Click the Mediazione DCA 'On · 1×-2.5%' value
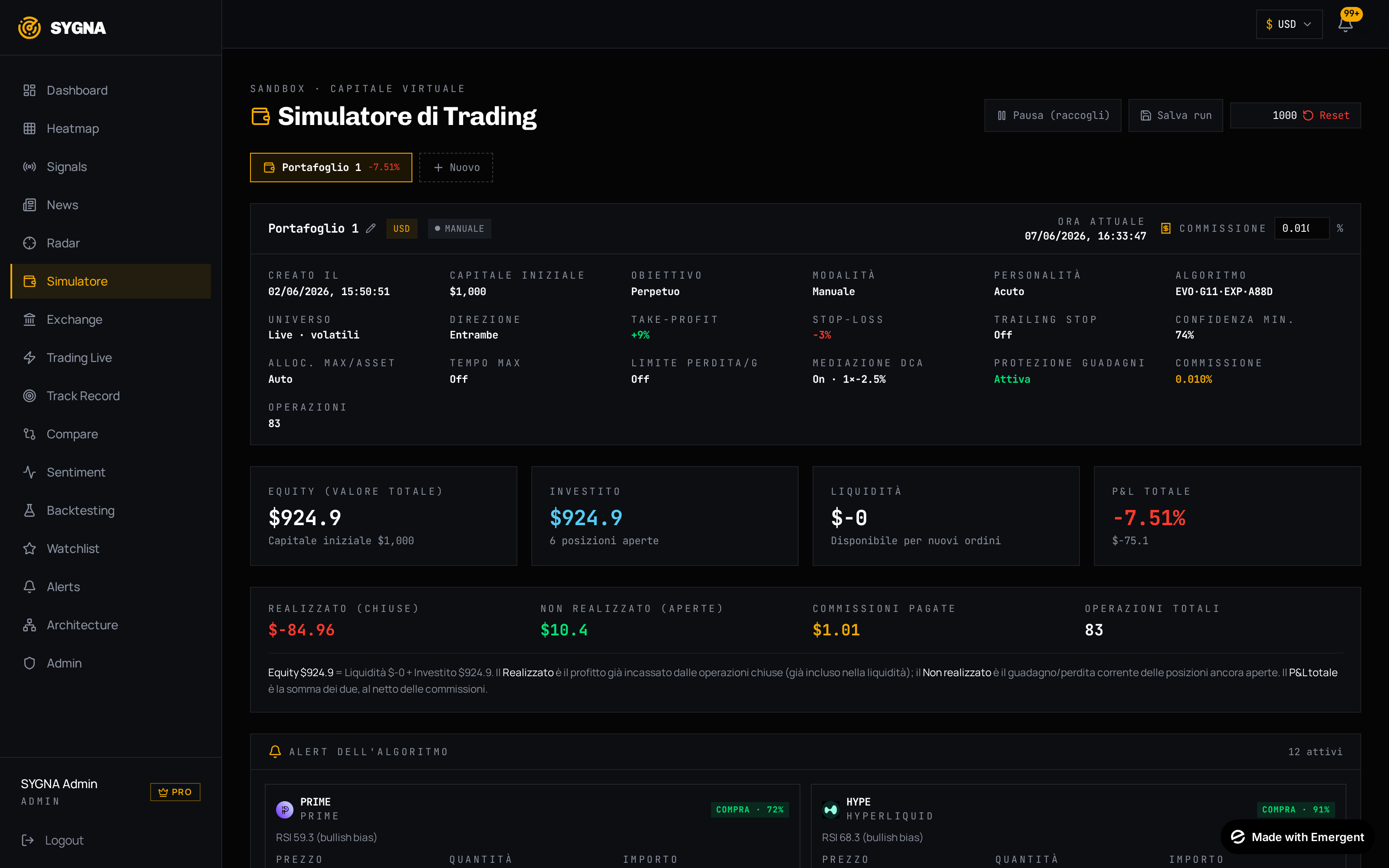 click(849, 379)
